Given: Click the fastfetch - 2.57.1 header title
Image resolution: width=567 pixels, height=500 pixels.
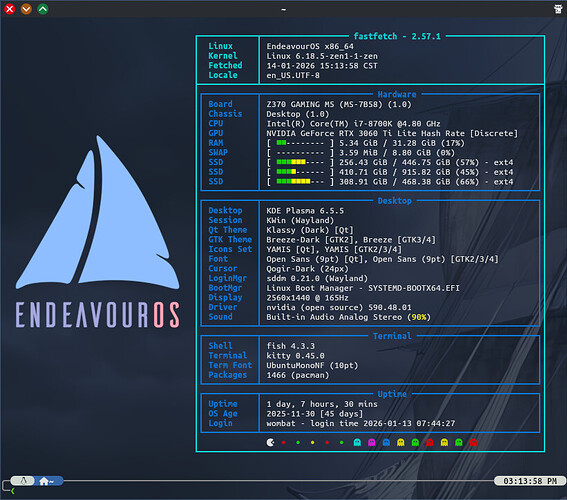Looking at the screenshot, I should coord(397,36).
